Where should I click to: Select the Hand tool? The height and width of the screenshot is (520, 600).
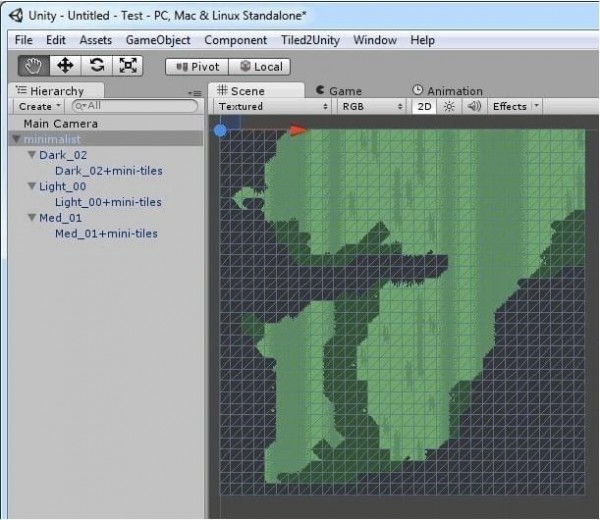point(35,66)
